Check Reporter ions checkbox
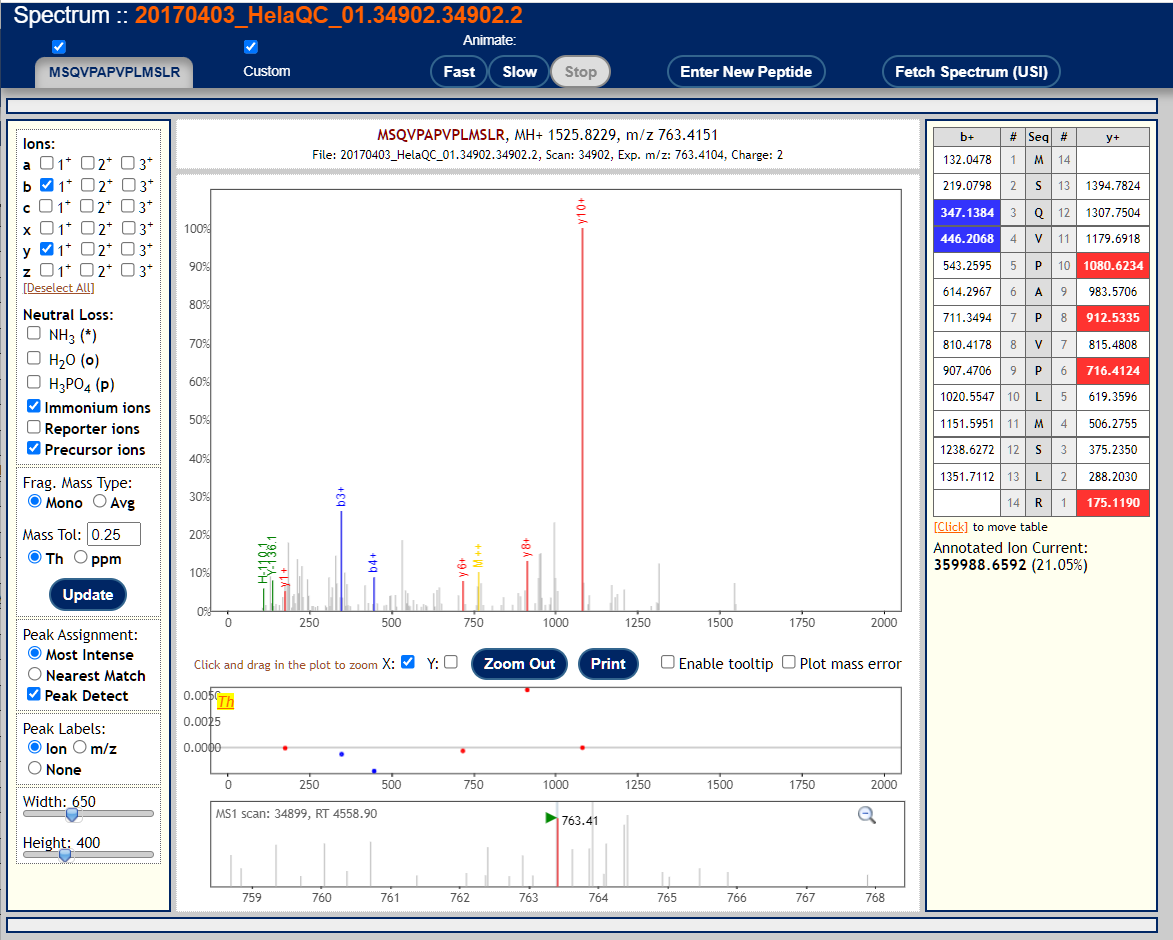The height and width of the screenshot is (940, 1173). [x=34, y=427]
